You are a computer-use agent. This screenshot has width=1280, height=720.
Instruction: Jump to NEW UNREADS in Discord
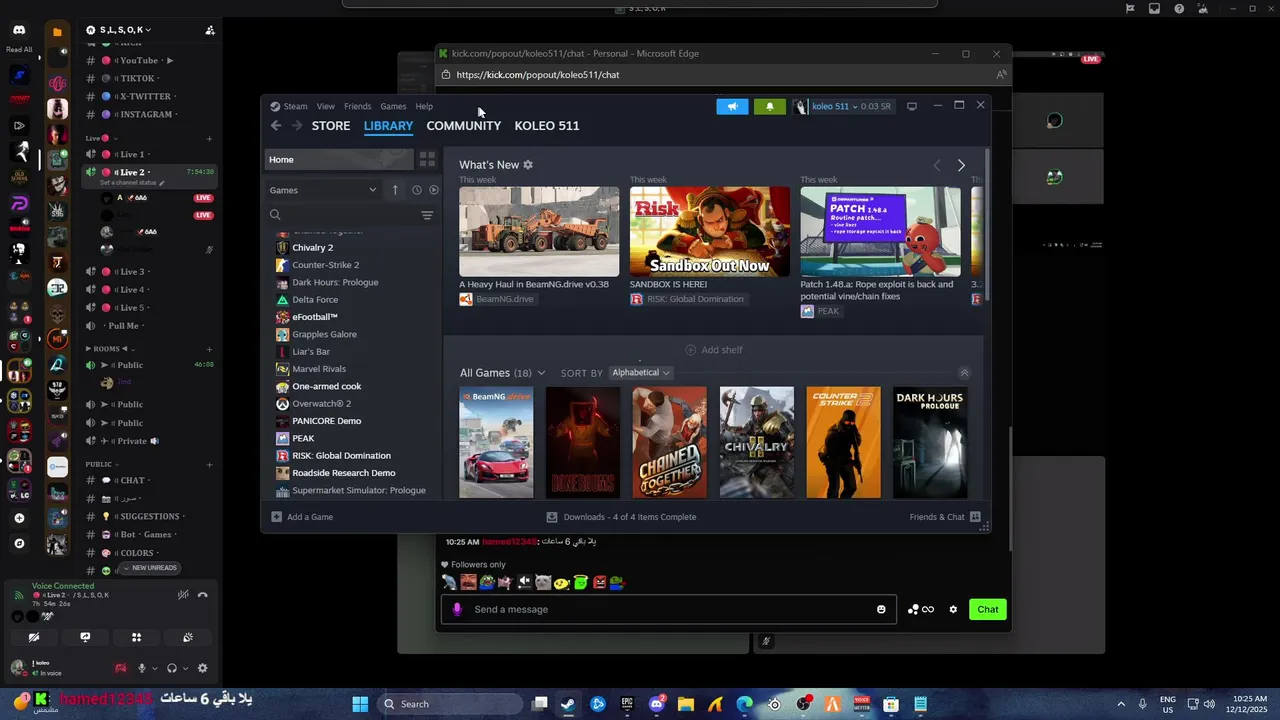coord(150,568)
